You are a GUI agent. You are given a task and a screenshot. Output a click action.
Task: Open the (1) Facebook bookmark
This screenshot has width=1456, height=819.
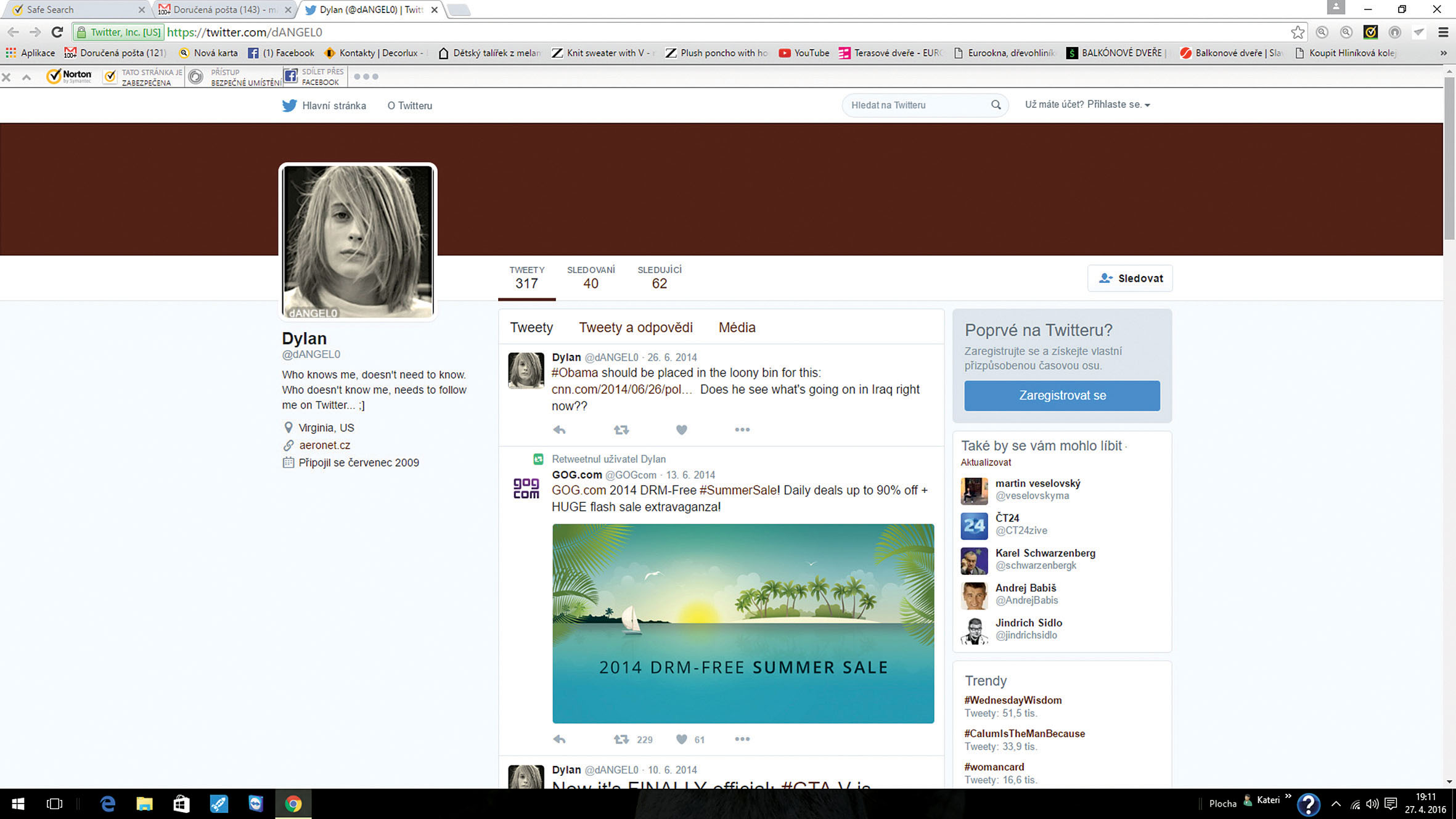(x=281, y=53)
